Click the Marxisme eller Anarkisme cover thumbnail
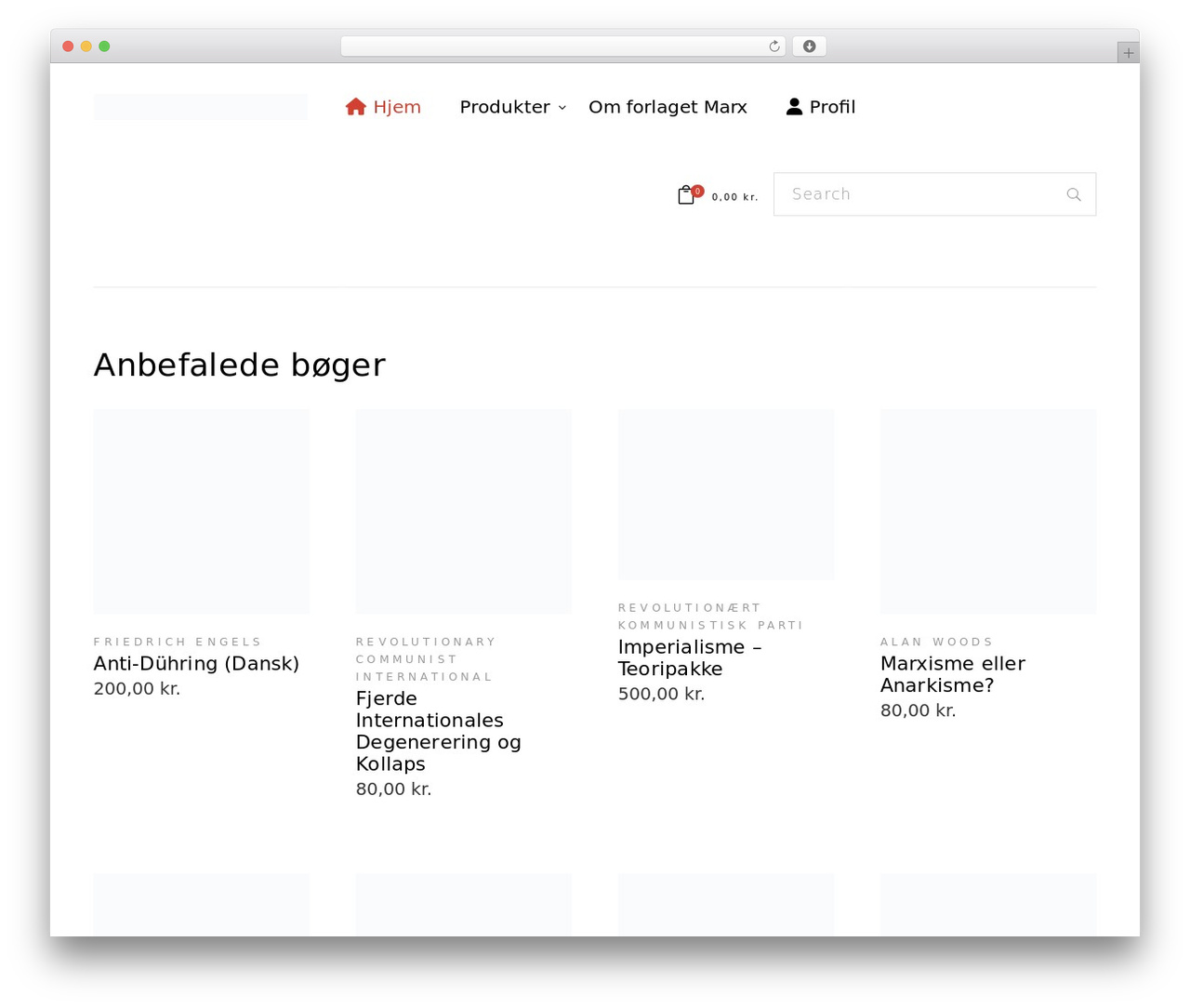This screenshot has height=1008, width=1190. coord(988,511)
